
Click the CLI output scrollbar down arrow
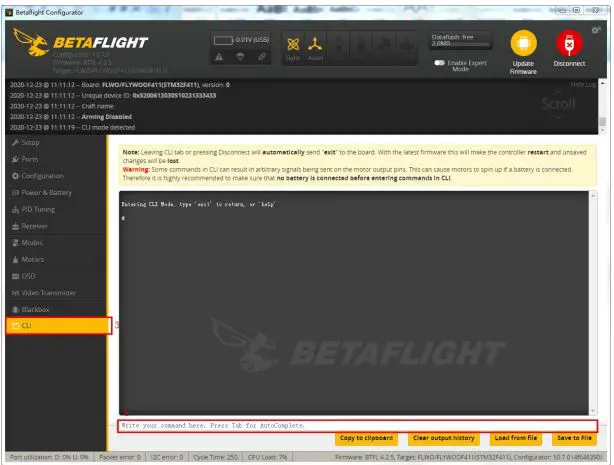pos(593,411)
